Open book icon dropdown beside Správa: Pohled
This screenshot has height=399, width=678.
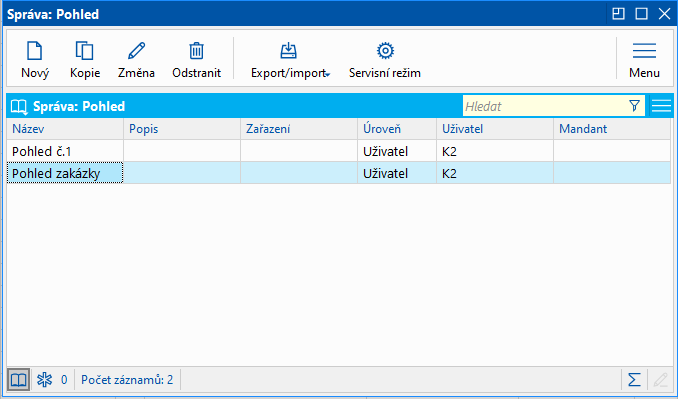click(x=19, y=106)
